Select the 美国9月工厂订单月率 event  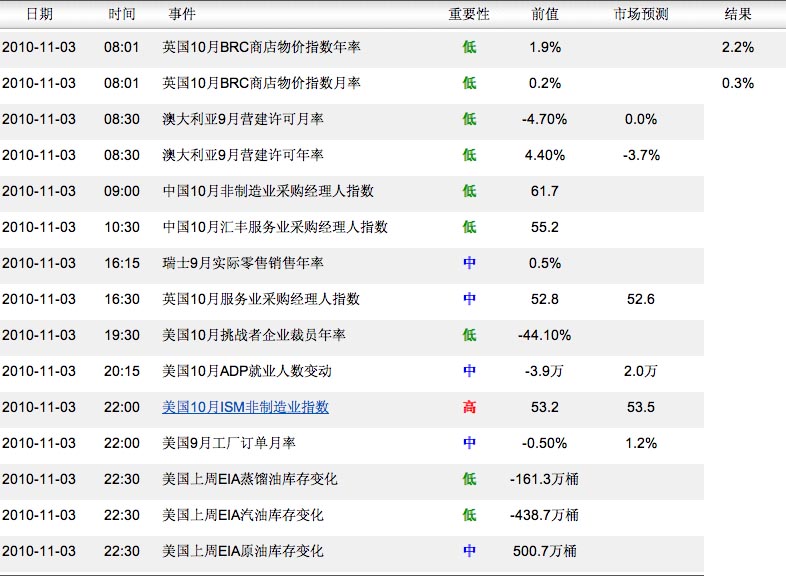click(x=229, y=443)
